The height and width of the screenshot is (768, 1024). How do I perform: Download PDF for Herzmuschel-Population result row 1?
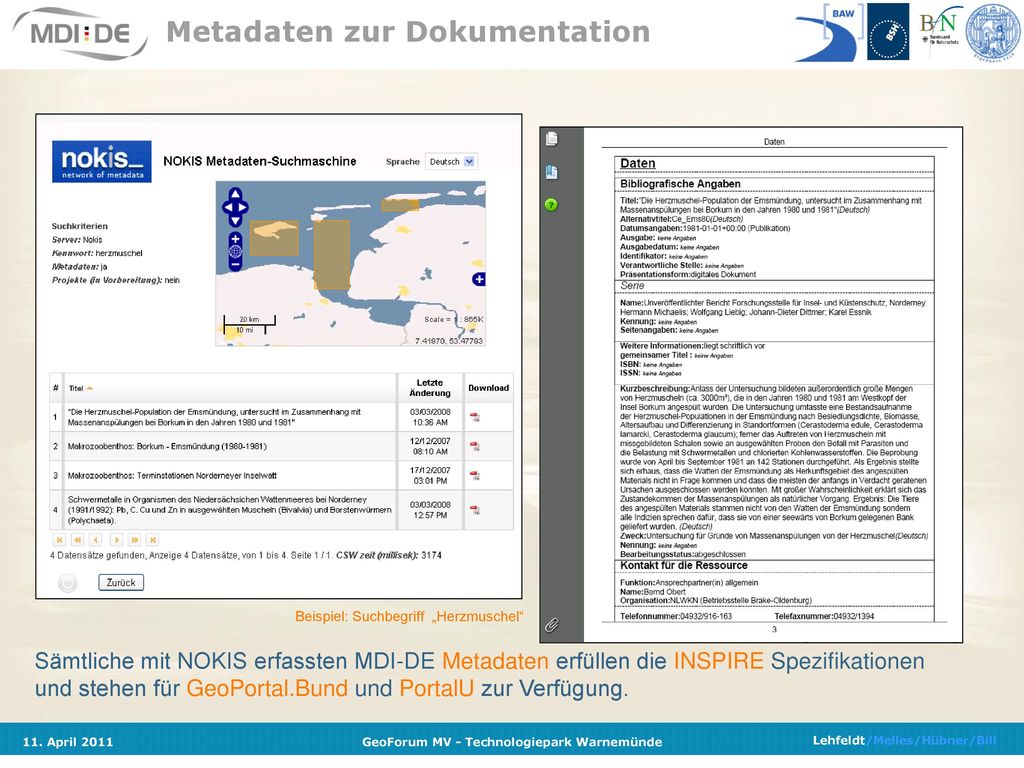[475, 417]
